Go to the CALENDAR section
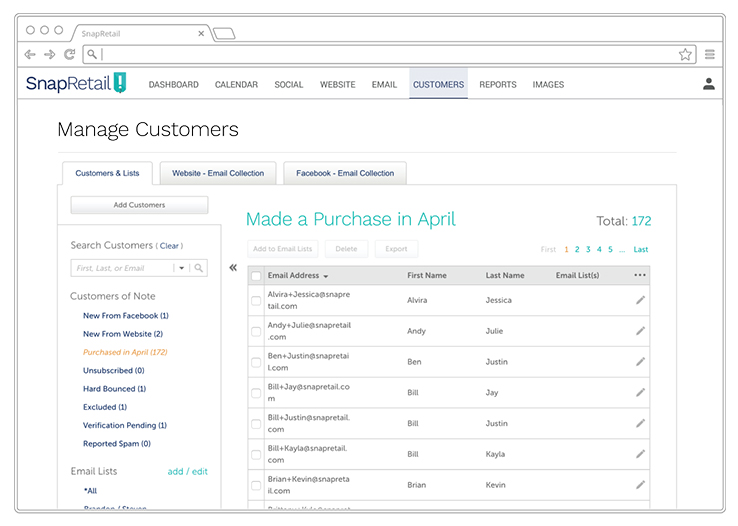The width and height of the screenshot is (738, 526). [236, 85]
